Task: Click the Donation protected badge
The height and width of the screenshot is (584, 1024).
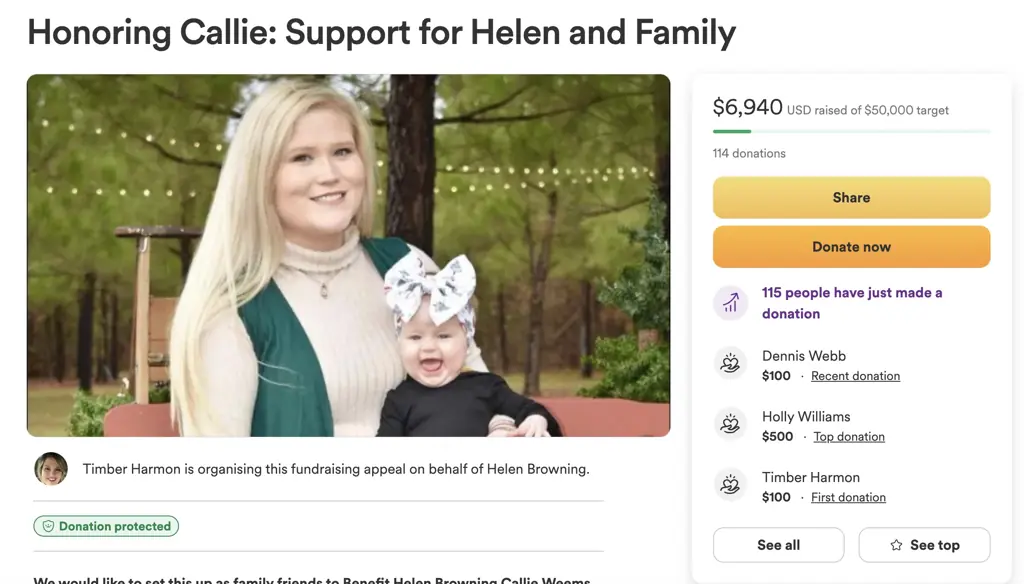Action: click(x=106, y=526)
